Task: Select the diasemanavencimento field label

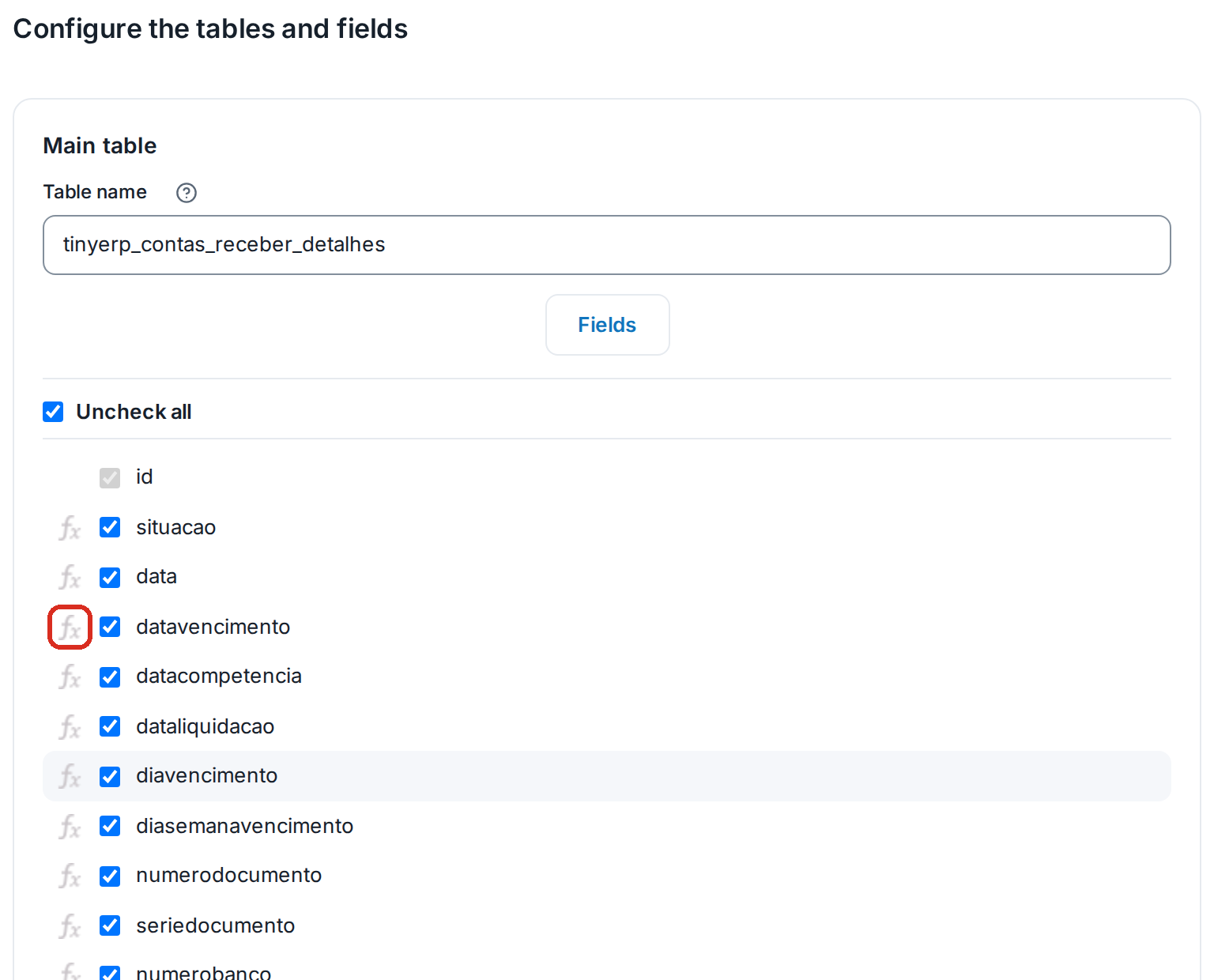Action: 244,826
